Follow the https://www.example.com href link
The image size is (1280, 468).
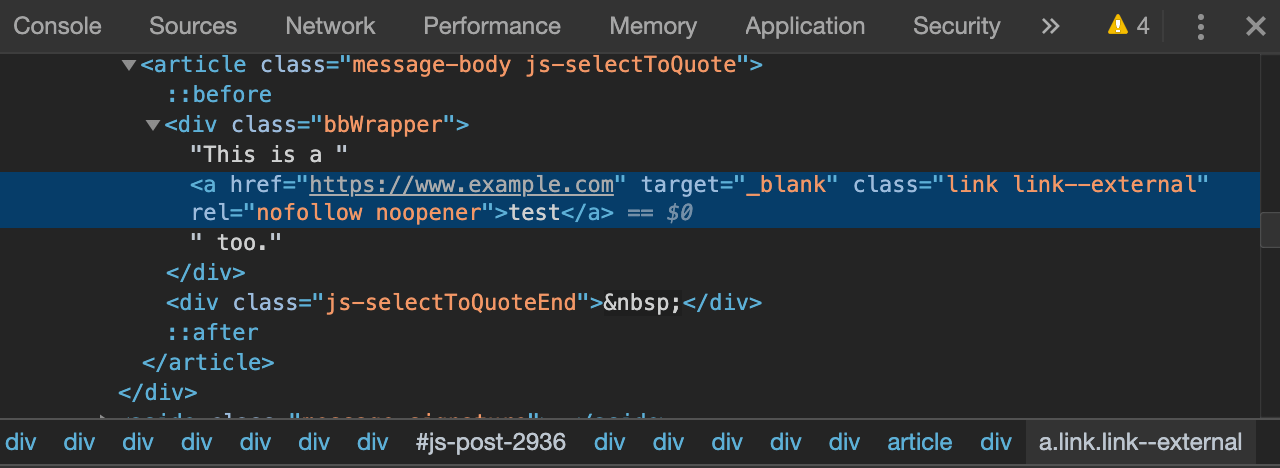(461, 185)
